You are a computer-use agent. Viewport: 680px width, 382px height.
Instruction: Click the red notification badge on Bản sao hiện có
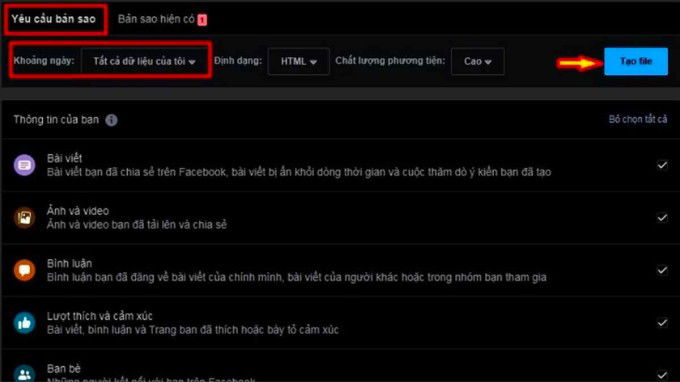[202, 20]
